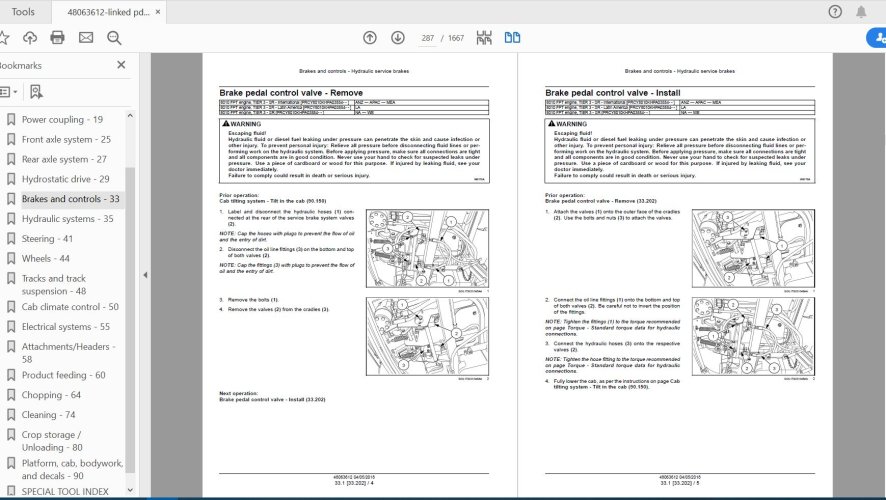The width and height of the screenshot is (886, 500).
Task: Follow link Cab tilting system - Tilt in the cab on Remove page
Action: coord(272,201)
